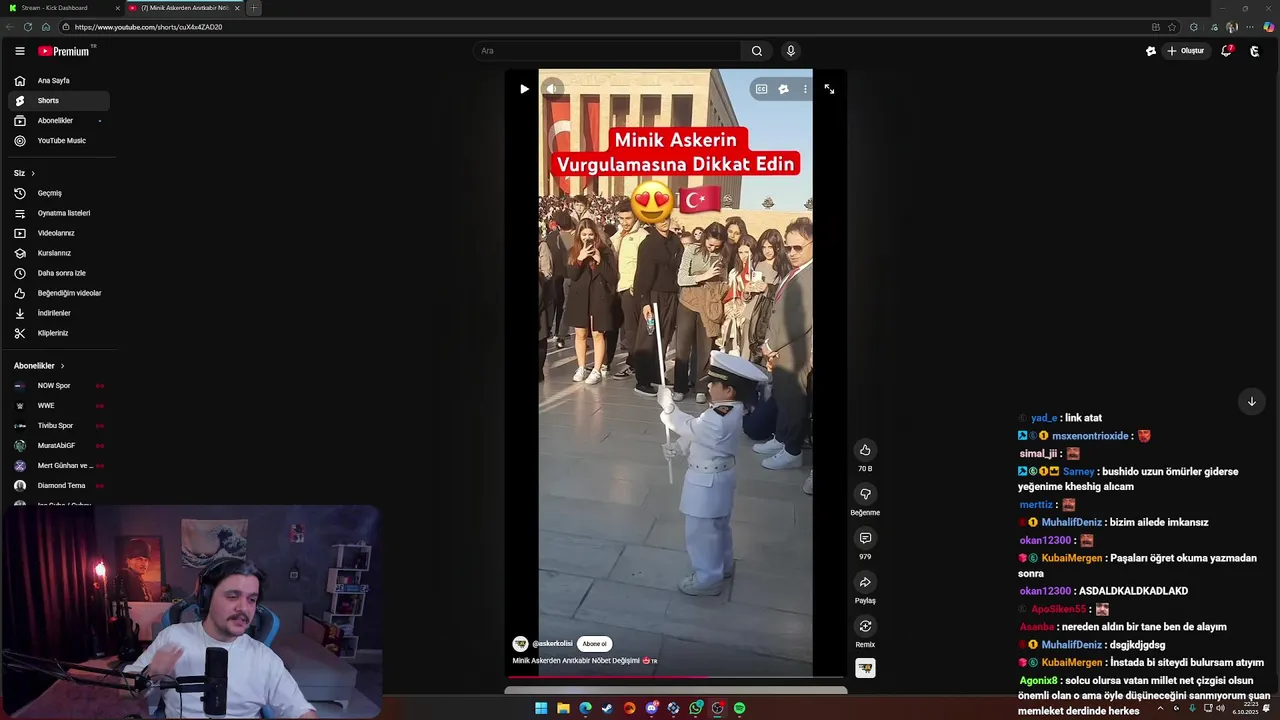Viewport: 1280px width, 720px height.
Task: Open Copilot sidebar icon
Action: tap(1269, 27)
